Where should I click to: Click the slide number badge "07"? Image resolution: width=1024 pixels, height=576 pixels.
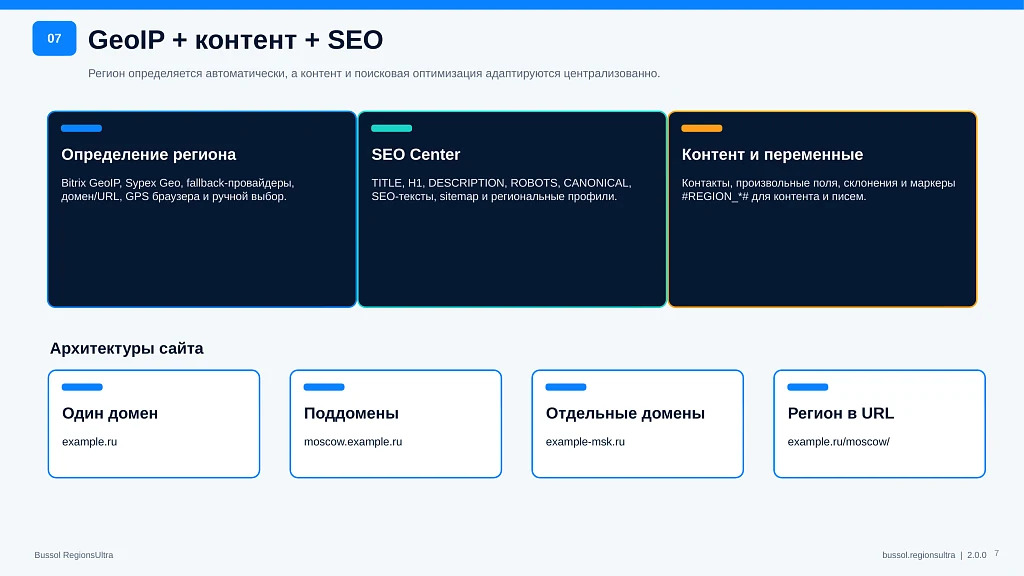pos(54,39)
